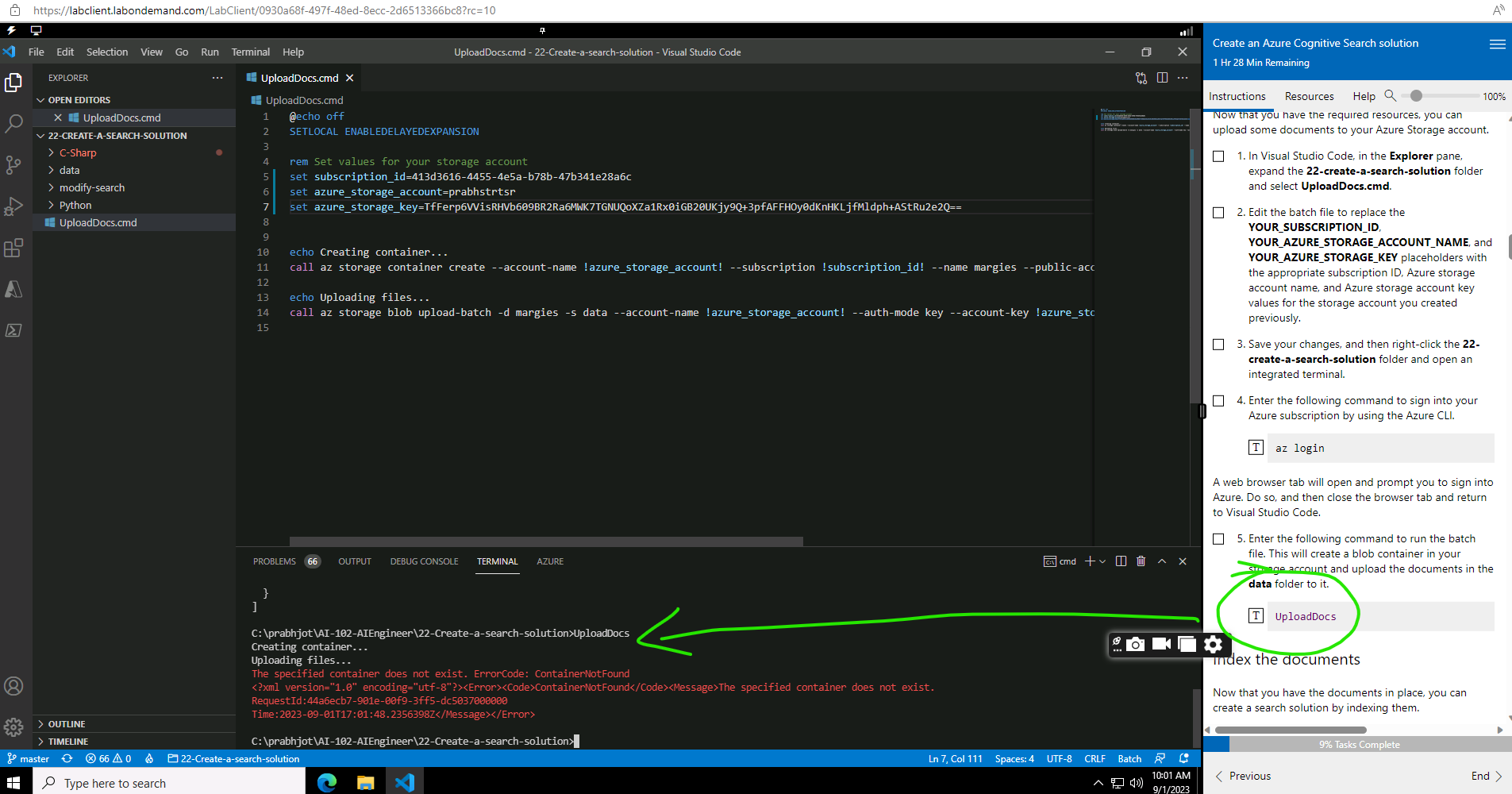
Task: Switch to the Problems panel tab
Action: pos(275,561)
